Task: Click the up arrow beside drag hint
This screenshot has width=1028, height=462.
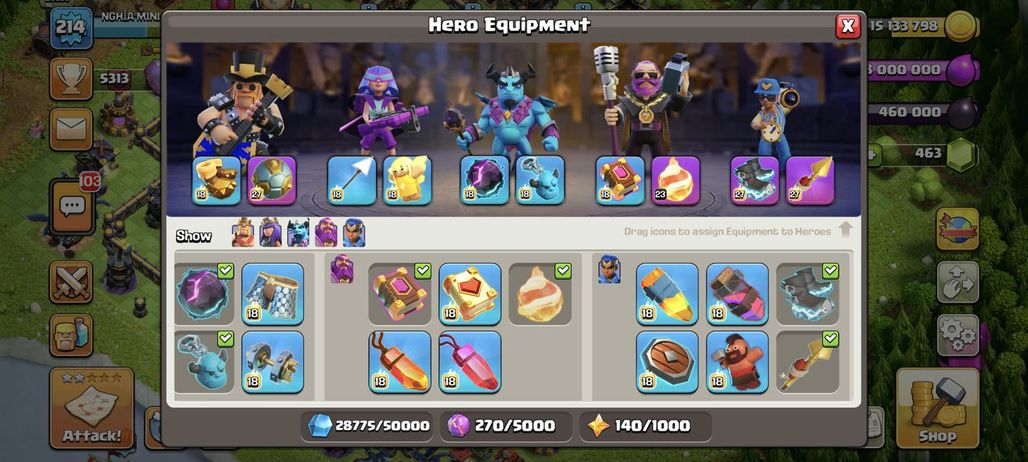Action: click(845, 230)
